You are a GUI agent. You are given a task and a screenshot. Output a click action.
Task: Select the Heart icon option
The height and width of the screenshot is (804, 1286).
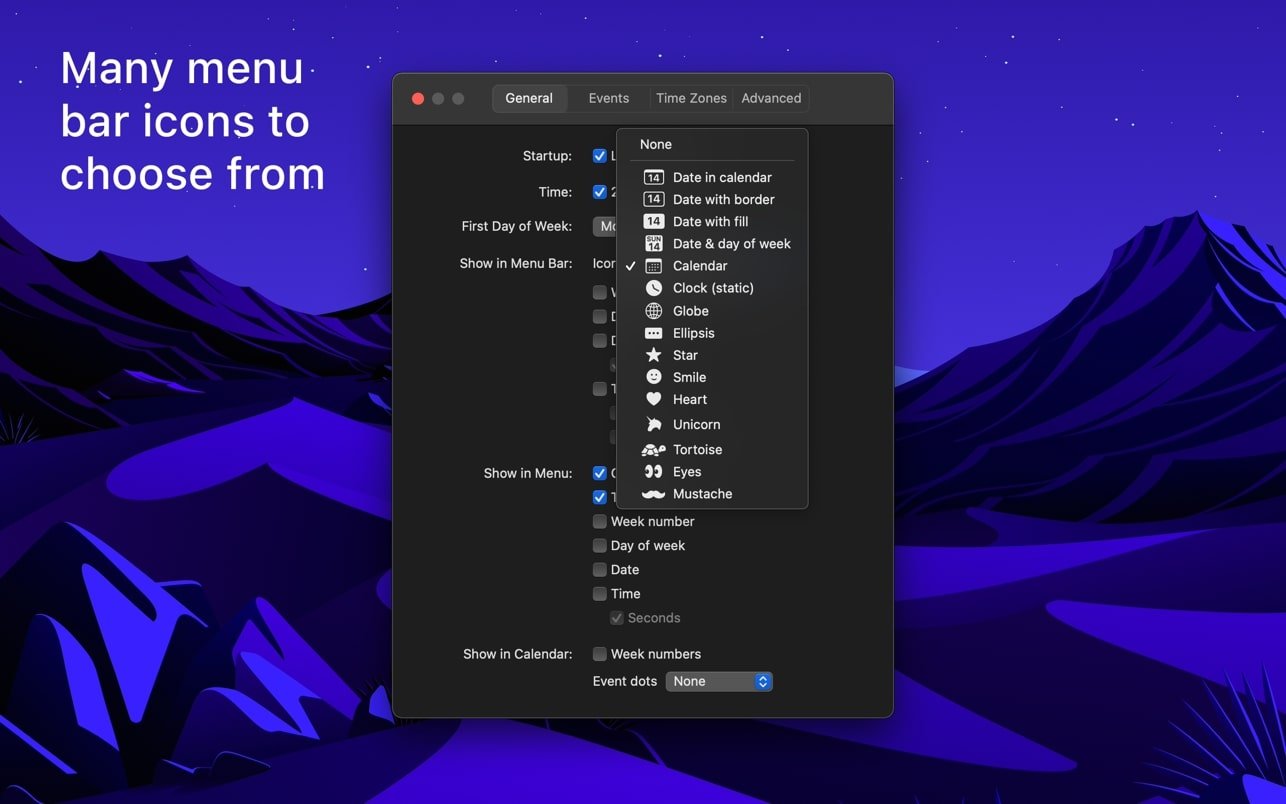click(x=689, y=399)
